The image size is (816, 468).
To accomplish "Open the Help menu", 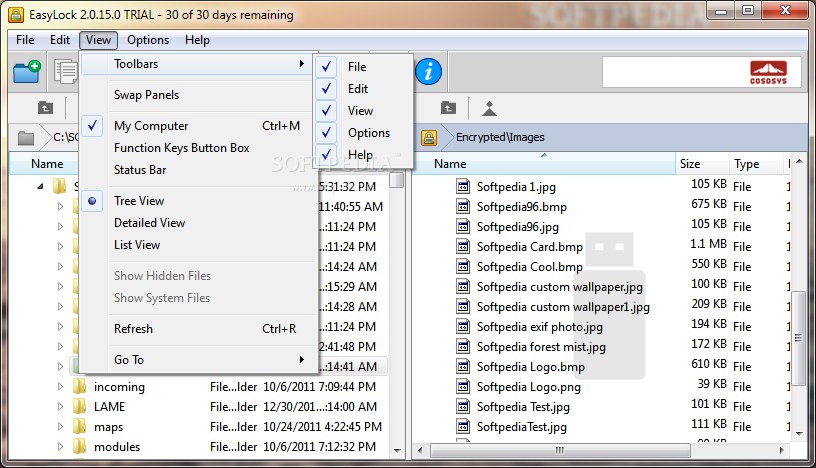I will tap(197, 40).
